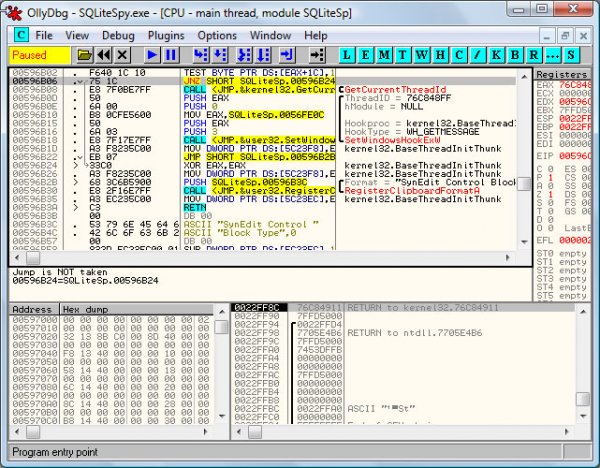Click disassembly pane vertical scrollbar down arrow
Screen dimensions: 600x468
524,242
